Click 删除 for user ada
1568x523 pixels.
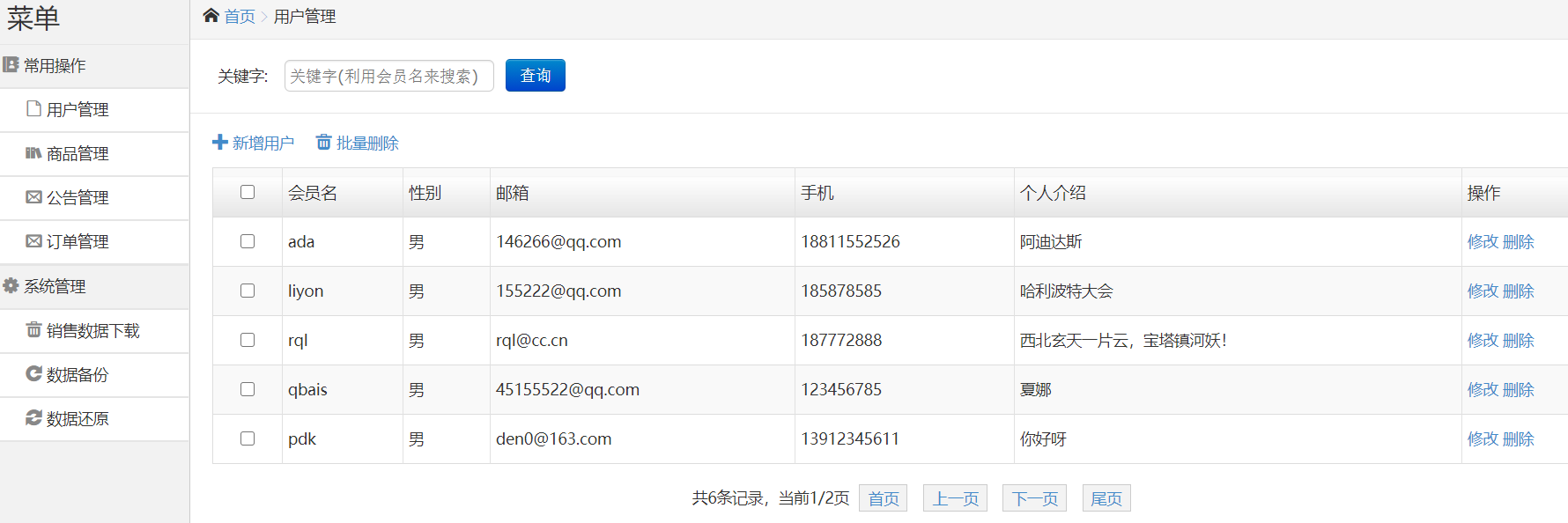click(x=1518, y=241)
